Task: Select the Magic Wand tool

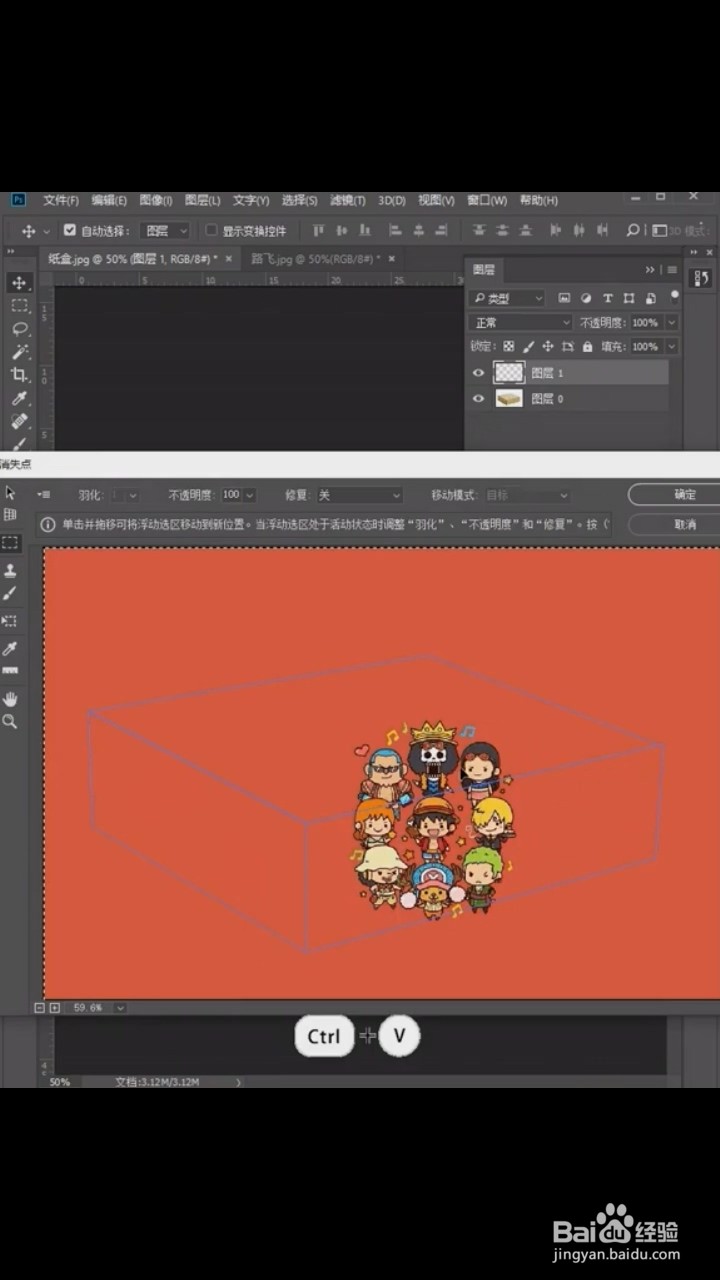Action: point(19,352)
